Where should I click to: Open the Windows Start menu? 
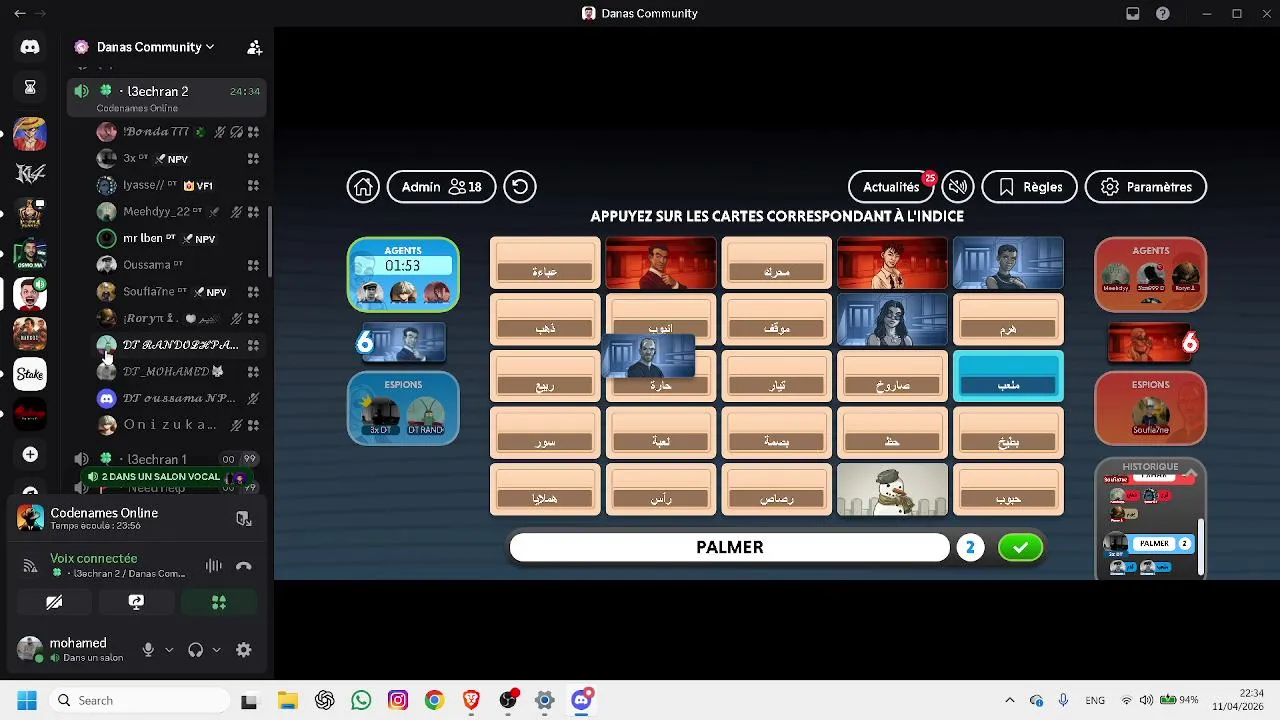[26, 701]
